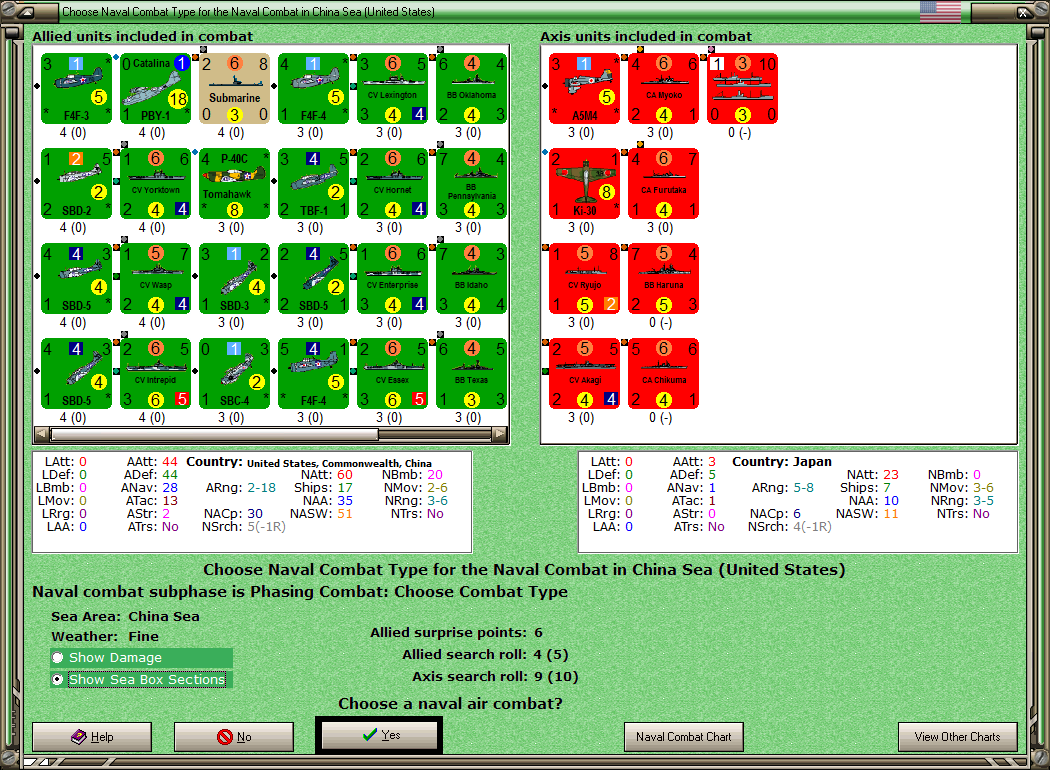Select the SBC-4 aircraft counter
1050x770 pixels.
234,374
